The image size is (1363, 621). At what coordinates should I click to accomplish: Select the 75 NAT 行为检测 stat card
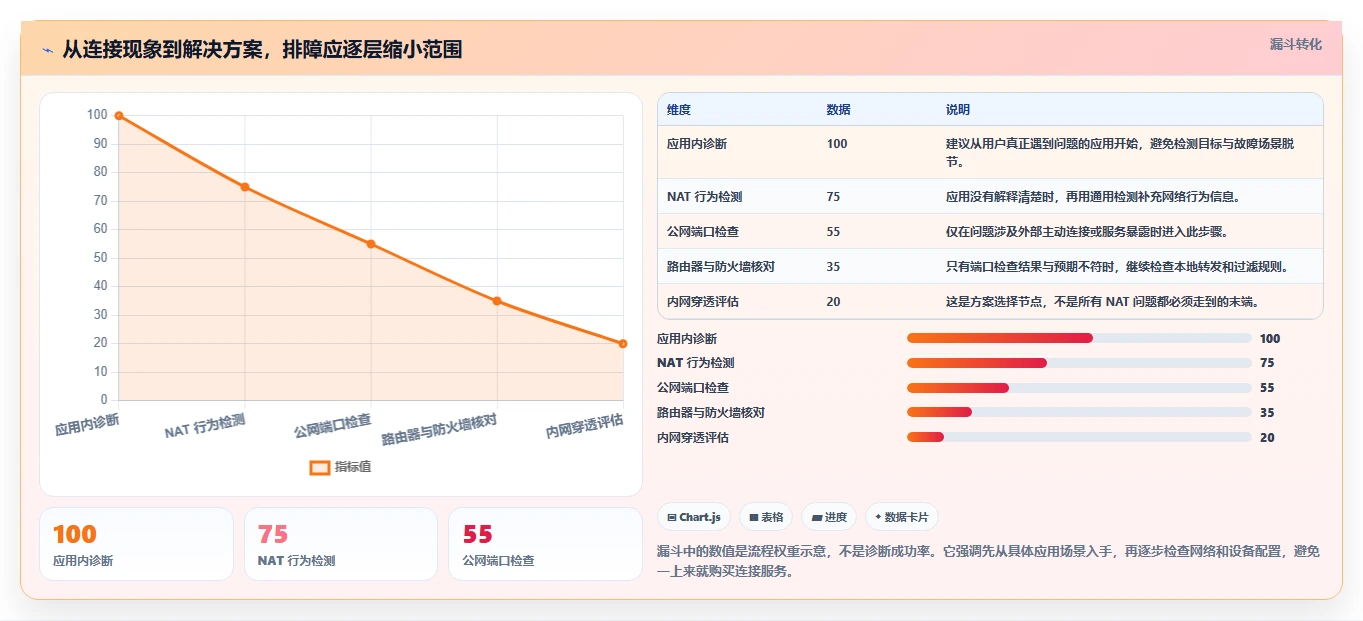click(341, 544)
